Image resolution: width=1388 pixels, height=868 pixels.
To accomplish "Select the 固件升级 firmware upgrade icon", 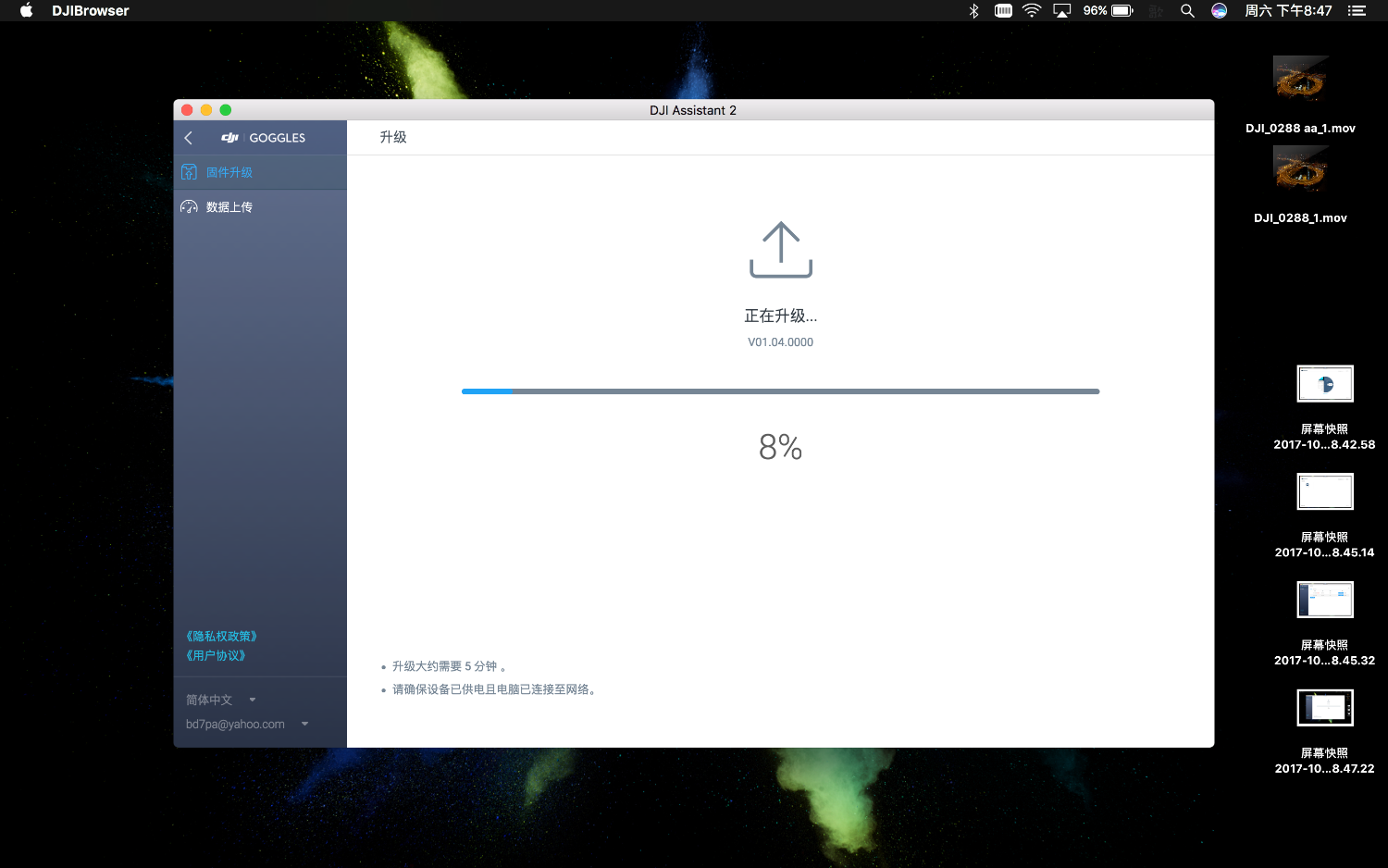I will [189, 172].
